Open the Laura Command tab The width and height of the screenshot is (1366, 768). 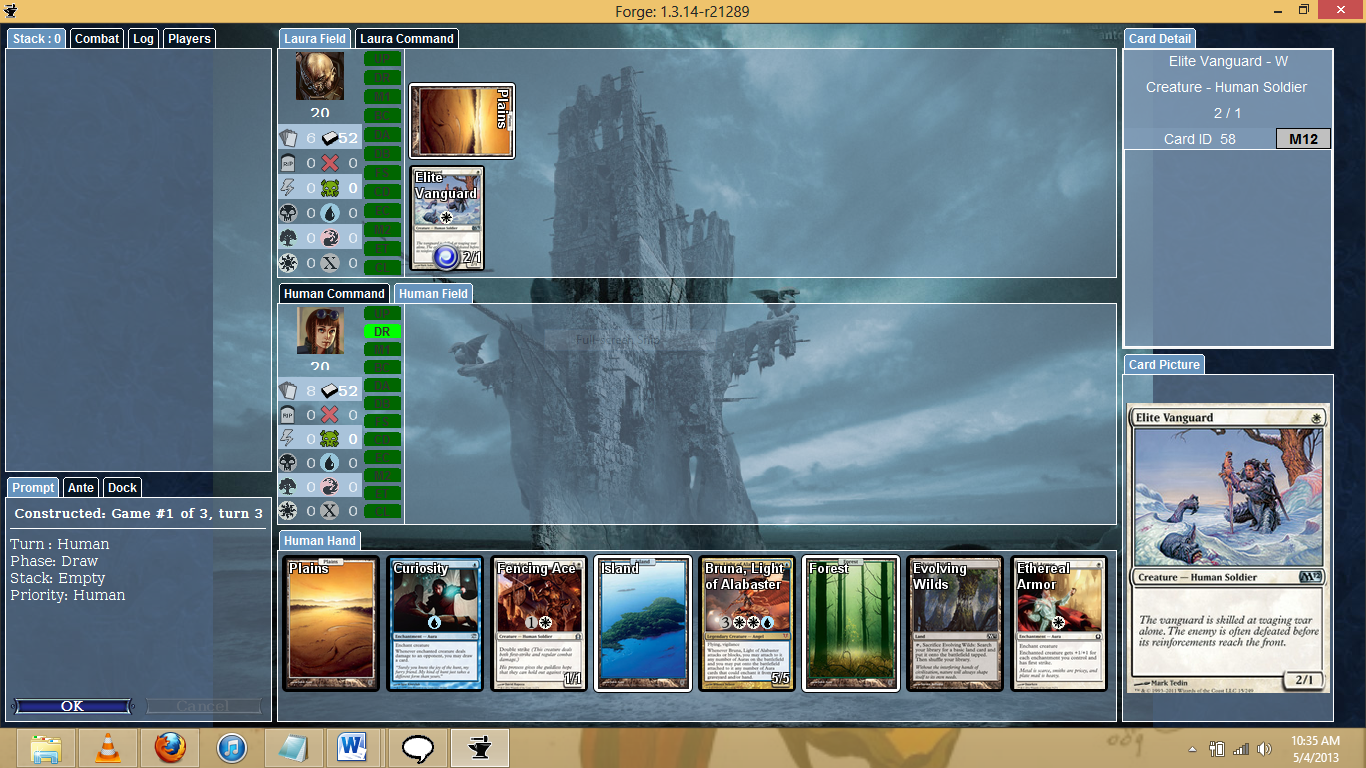(407, 39)
